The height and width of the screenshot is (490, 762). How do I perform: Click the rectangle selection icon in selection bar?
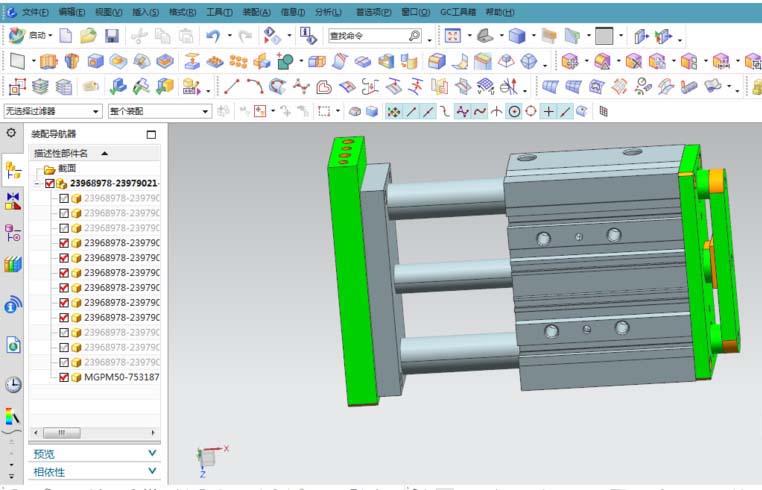pos(324,111)
